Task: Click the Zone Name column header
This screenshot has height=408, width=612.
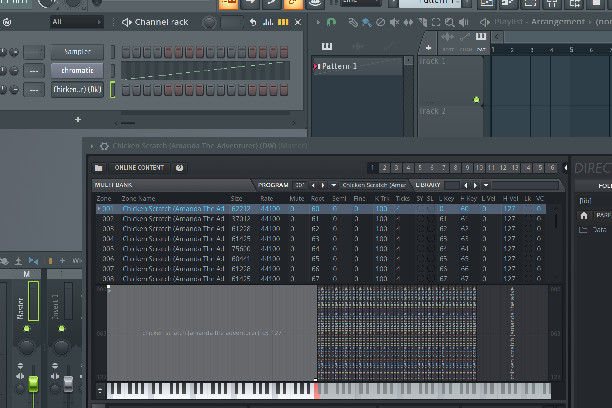Action: (x=138, y=199)
